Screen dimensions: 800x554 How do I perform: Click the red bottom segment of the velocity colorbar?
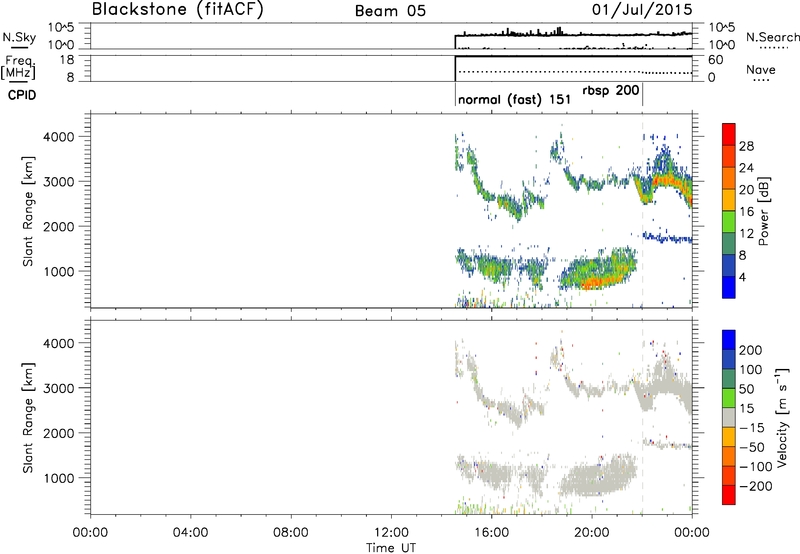pos(729,495)
